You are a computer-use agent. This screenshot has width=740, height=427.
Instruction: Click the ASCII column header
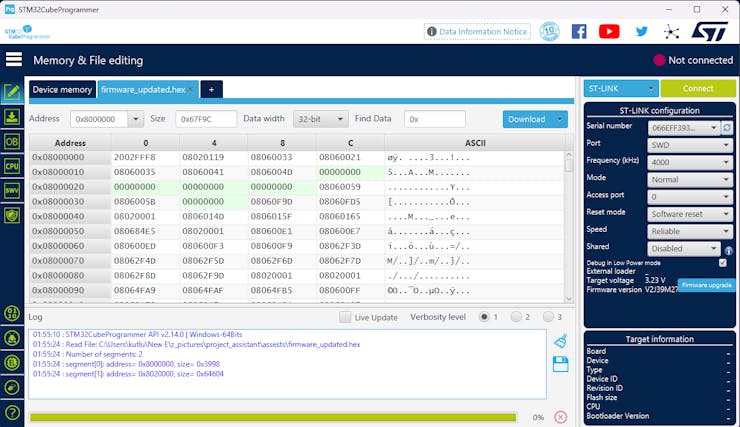click(x=475, y=142)
